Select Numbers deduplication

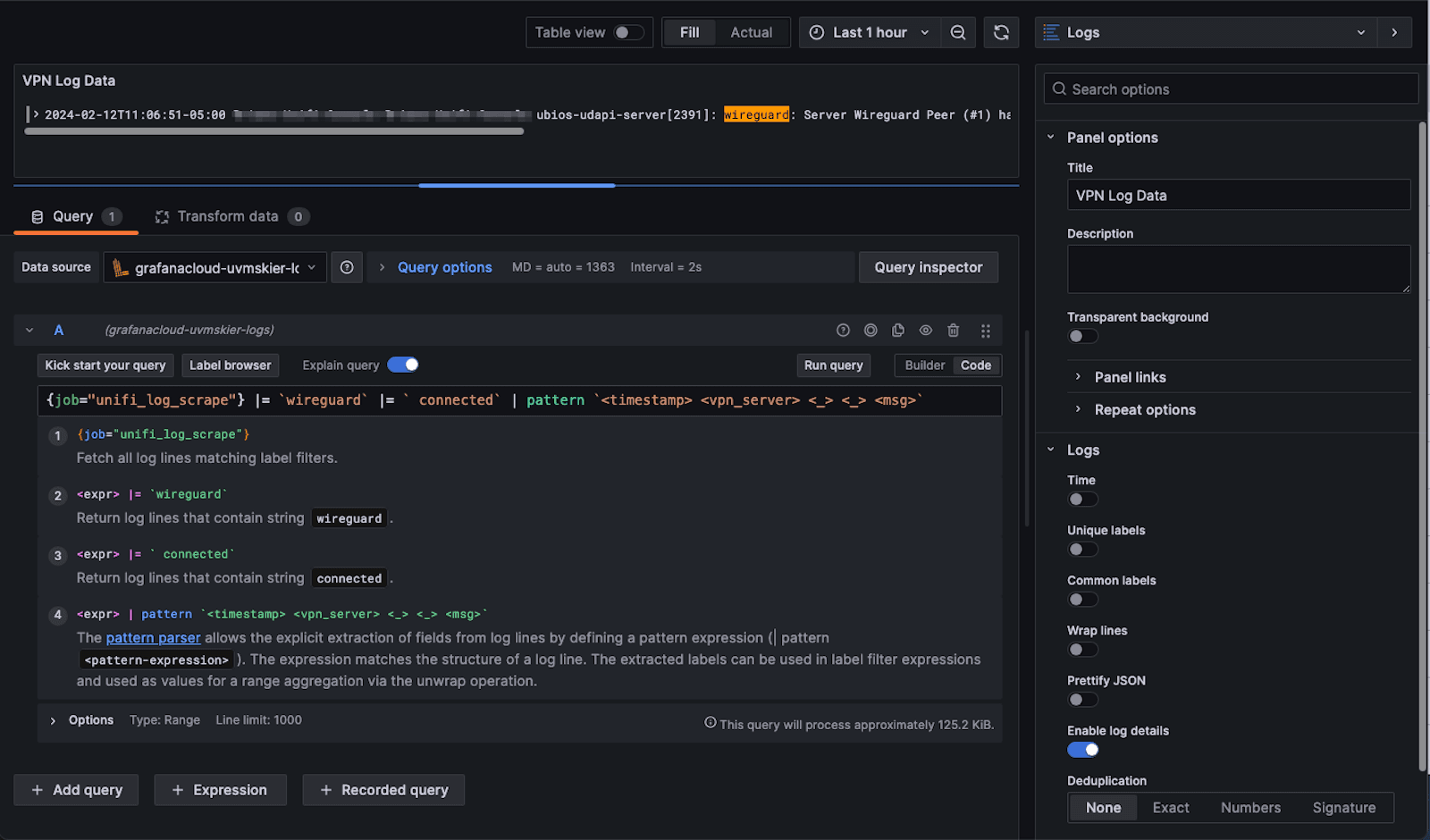click(1250, 808)
